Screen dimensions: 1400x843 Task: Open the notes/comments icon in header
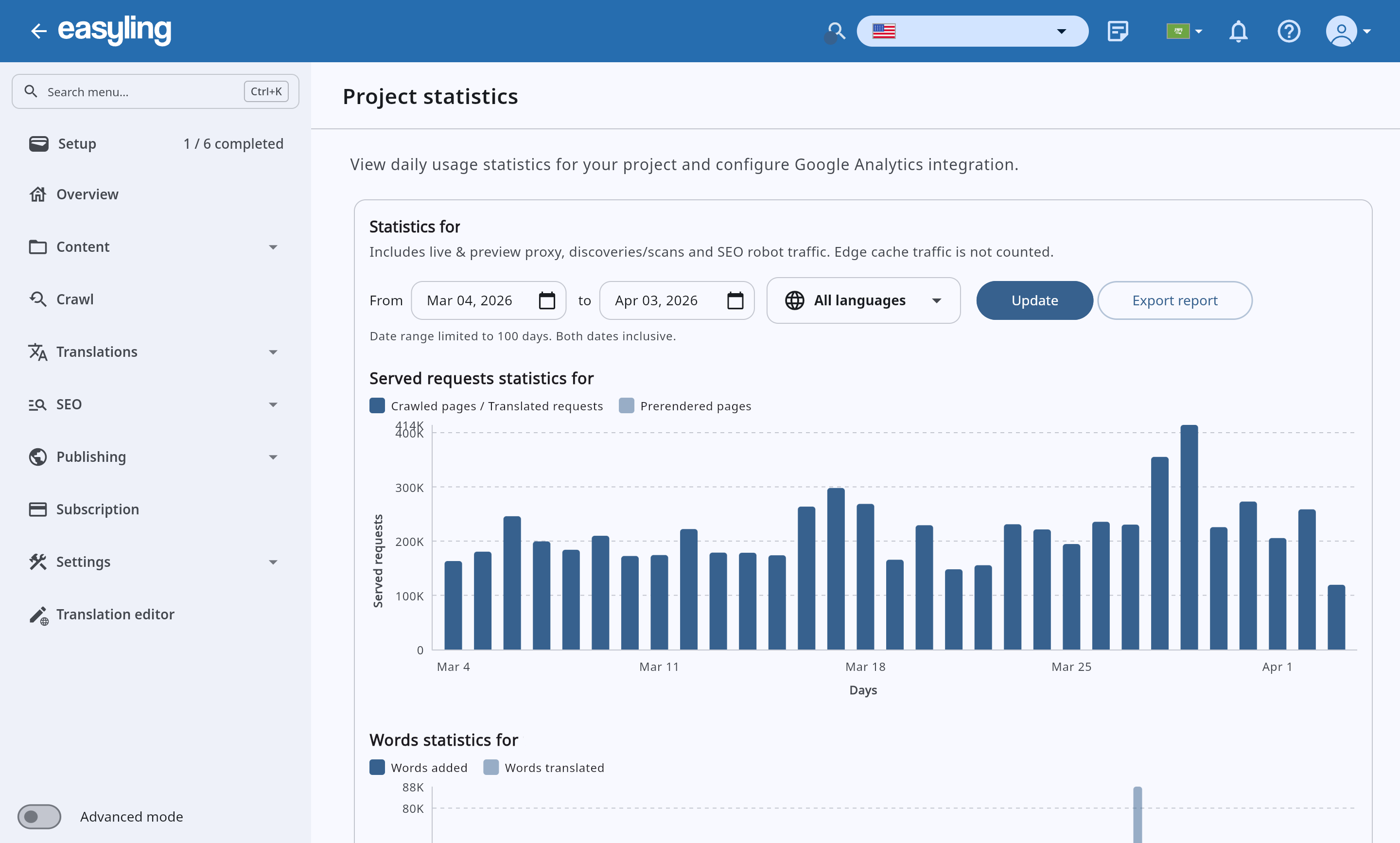[x=1117, y=31]
